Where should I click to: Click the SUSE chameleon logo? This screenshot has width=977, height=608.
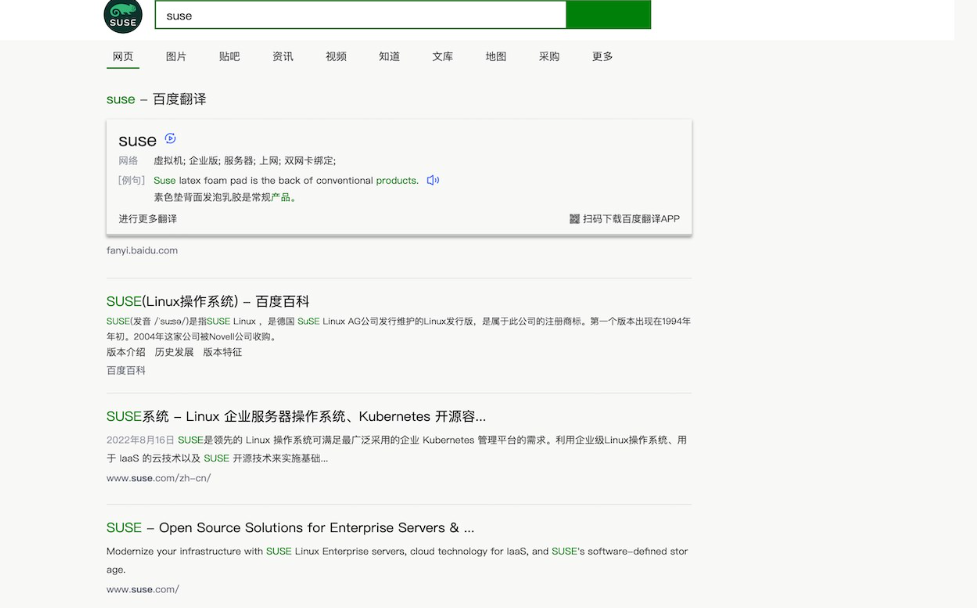pyautogui.click(x=123, y=16)
